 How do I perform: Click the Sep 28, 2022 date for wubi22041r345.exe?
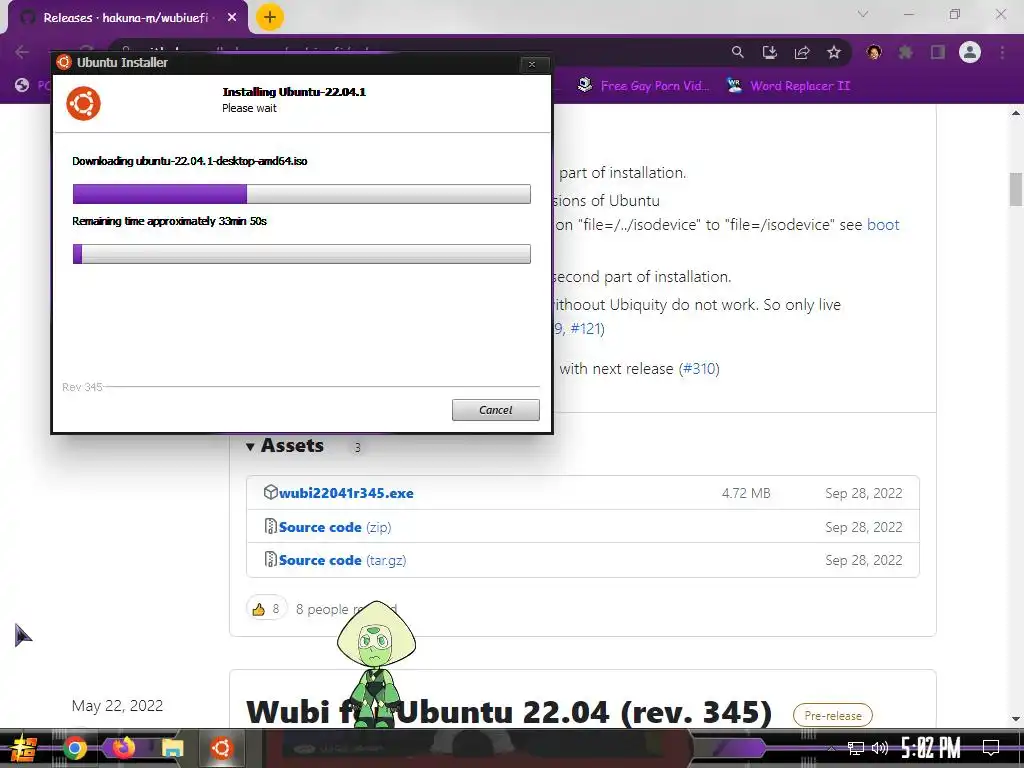863,493
